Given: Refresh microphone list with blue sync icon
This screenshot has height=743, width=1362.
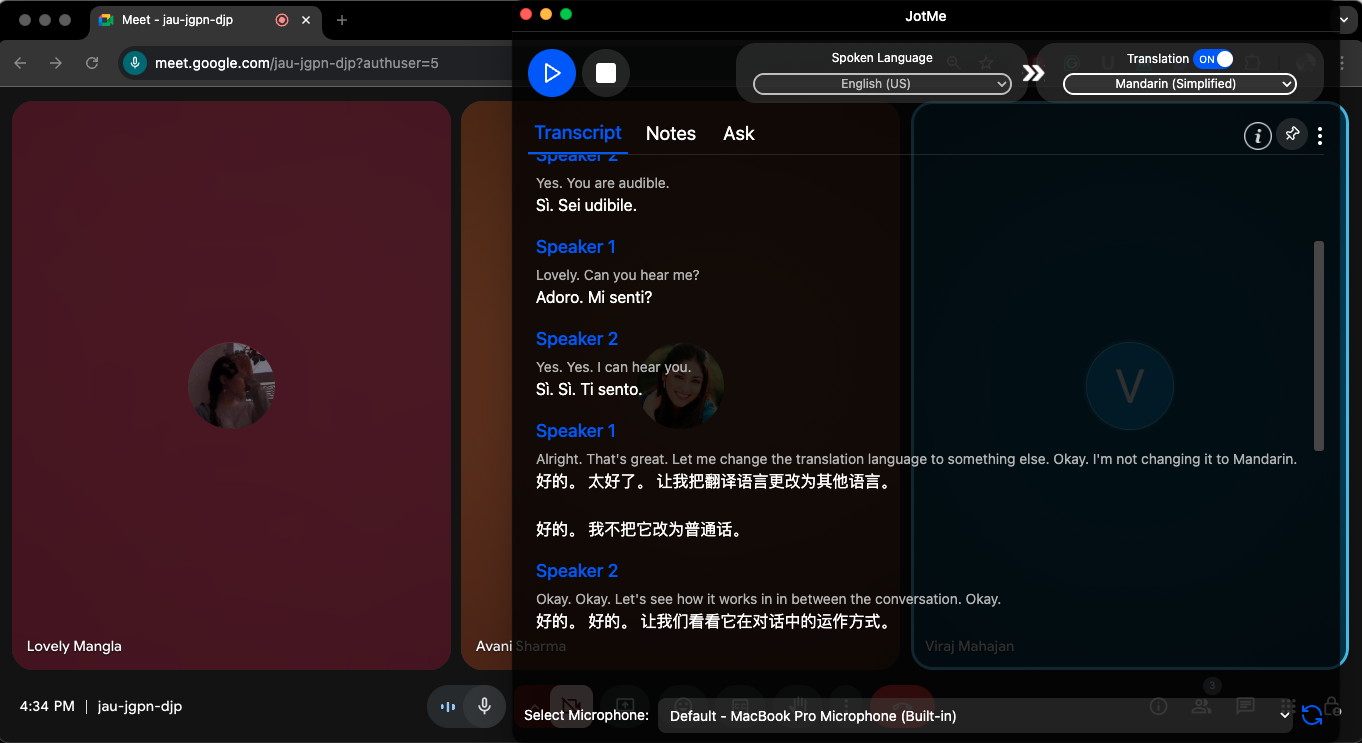Looking at the screenshot, I should (x=1312, y=715).
